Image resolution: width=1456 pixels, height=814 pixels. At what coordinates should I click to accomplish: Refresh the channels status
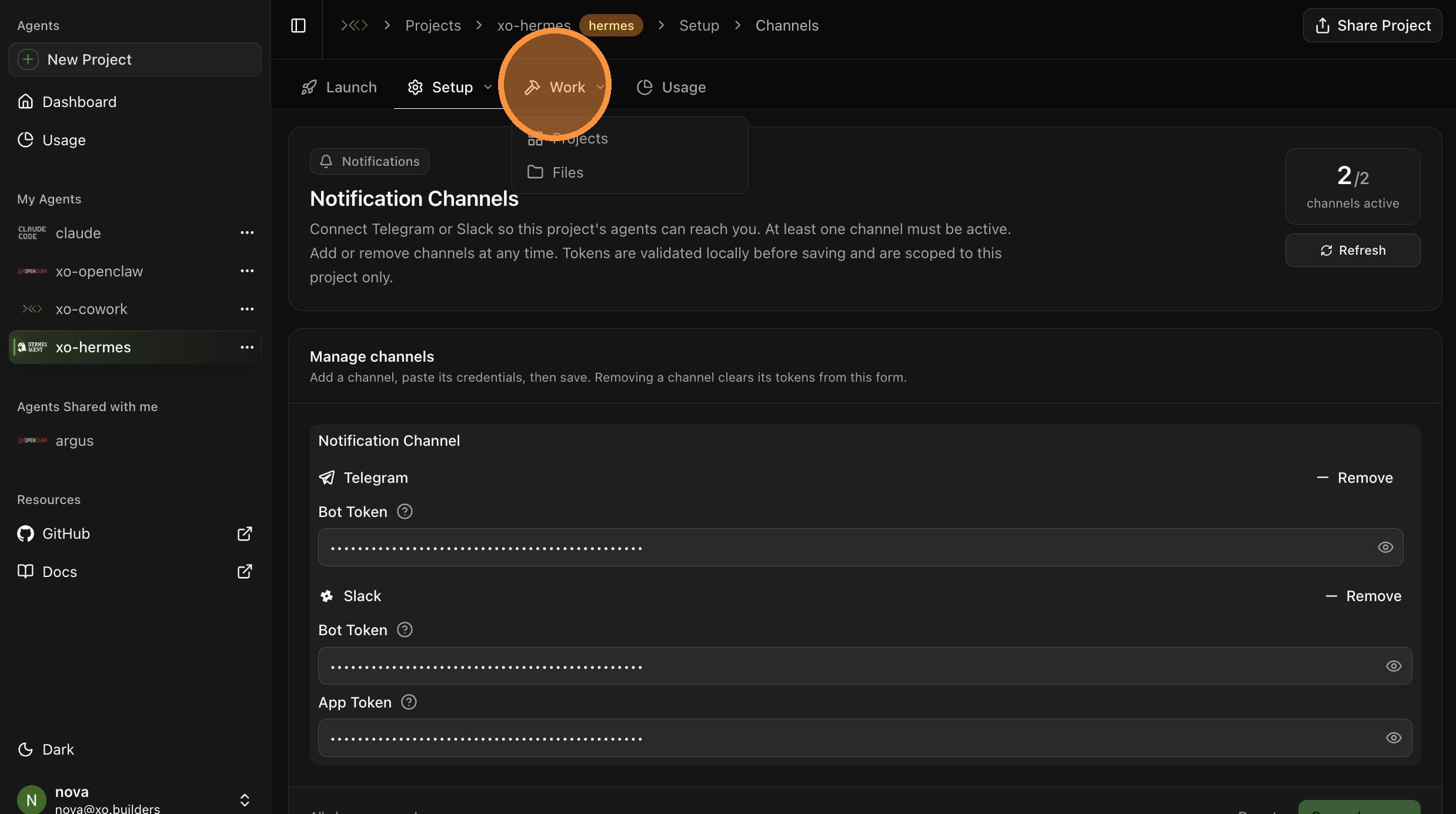1353,251
